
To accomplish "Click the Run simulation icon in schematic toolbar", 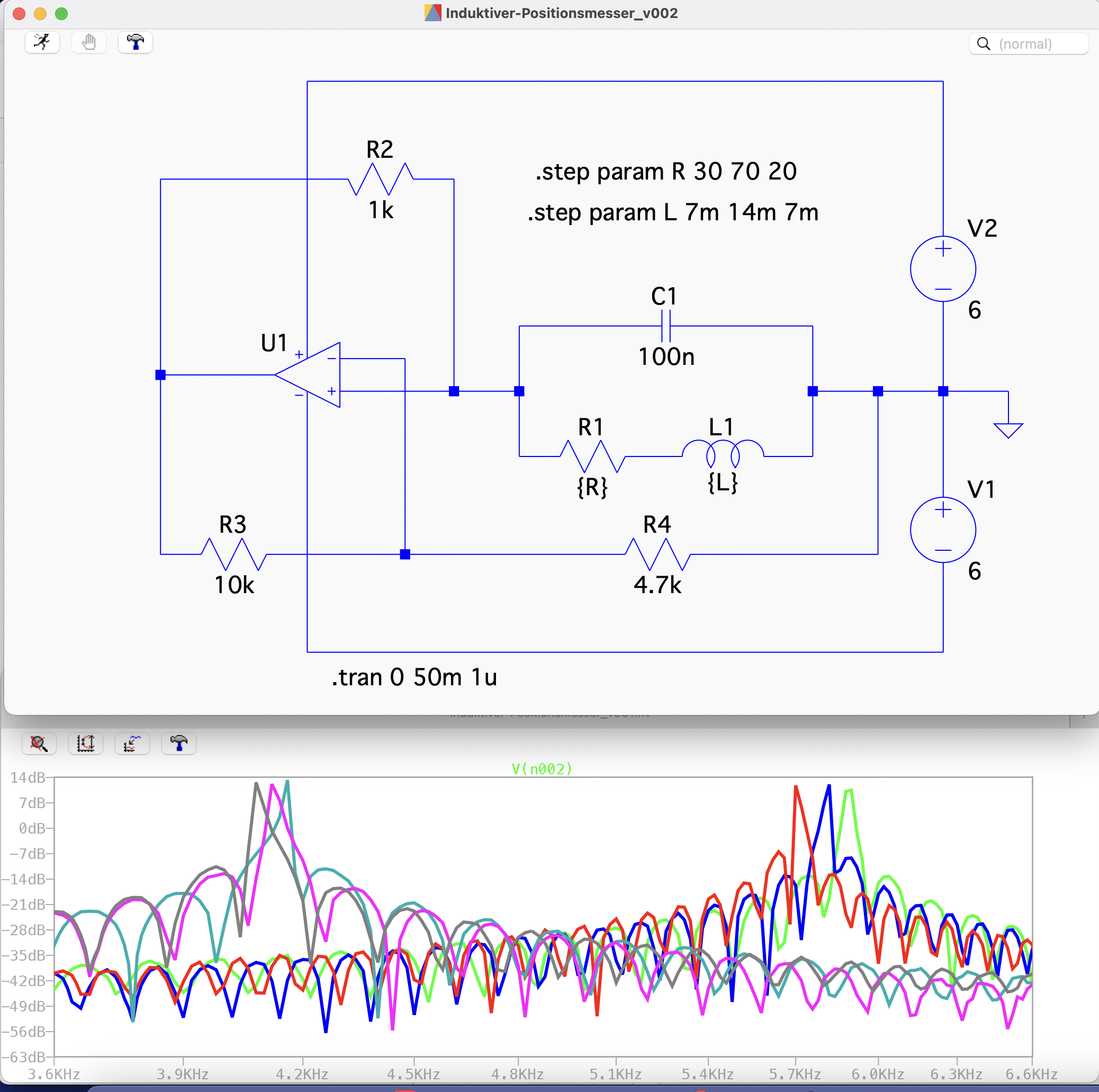I will [42, 43].
